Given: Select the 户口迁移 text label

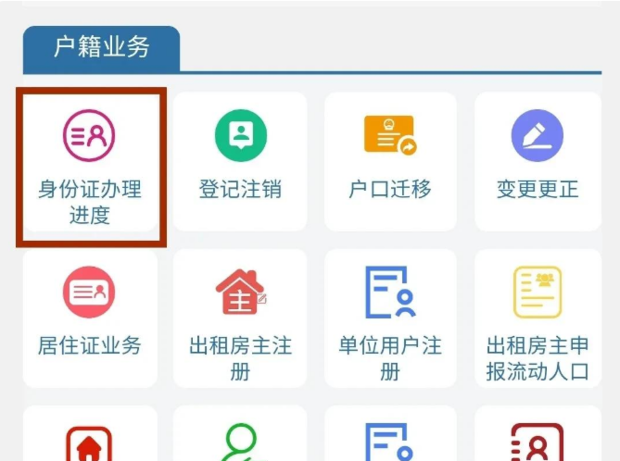Looking at the screenshot, I should pyautogui.click(x=390, y=189).
